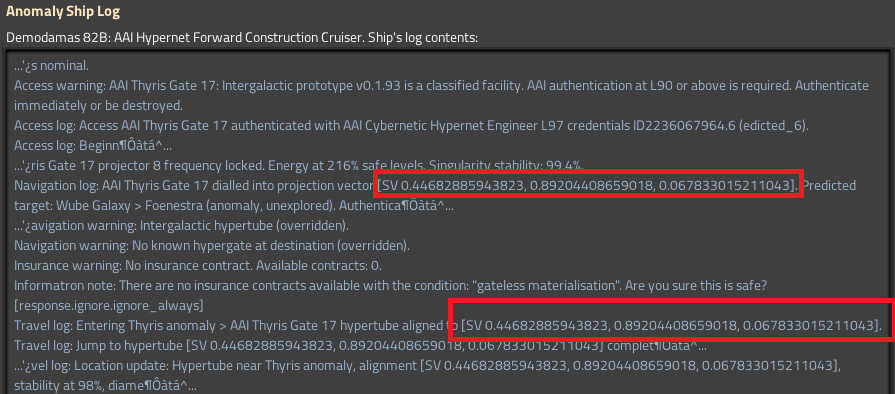Click the Demodamas 82B ship description line
This screenshot has height=394, width=895.
click(241, 38)
